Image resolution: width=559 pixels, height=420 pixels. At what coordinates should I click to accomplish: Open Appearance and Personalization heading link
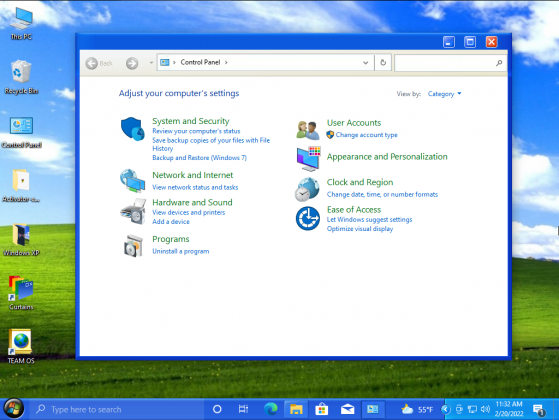pyautogui.click(x=387, y=157)
